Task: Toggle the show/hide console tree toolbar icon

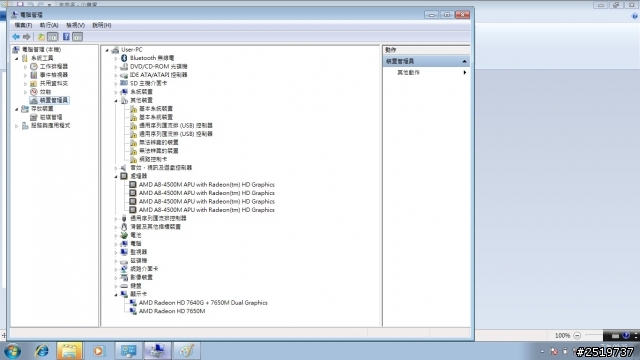Action: [53, 37]
